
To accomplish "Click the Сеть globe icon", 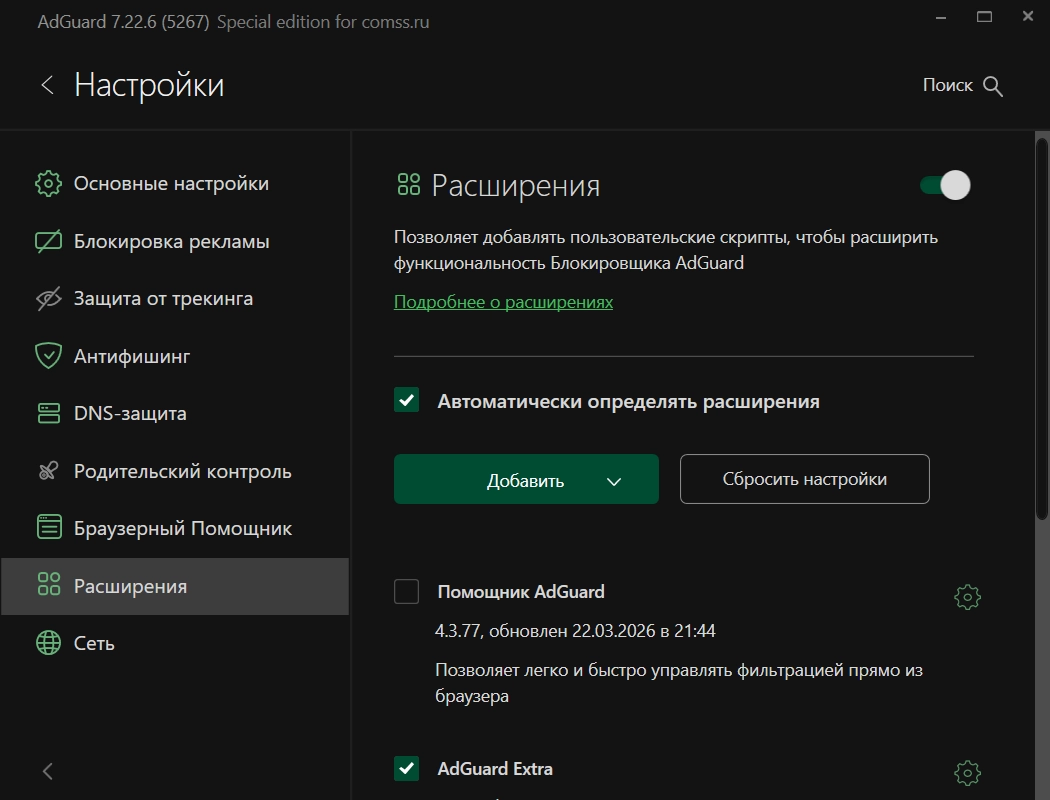I will pyautogui.click(x=48, y=643).
